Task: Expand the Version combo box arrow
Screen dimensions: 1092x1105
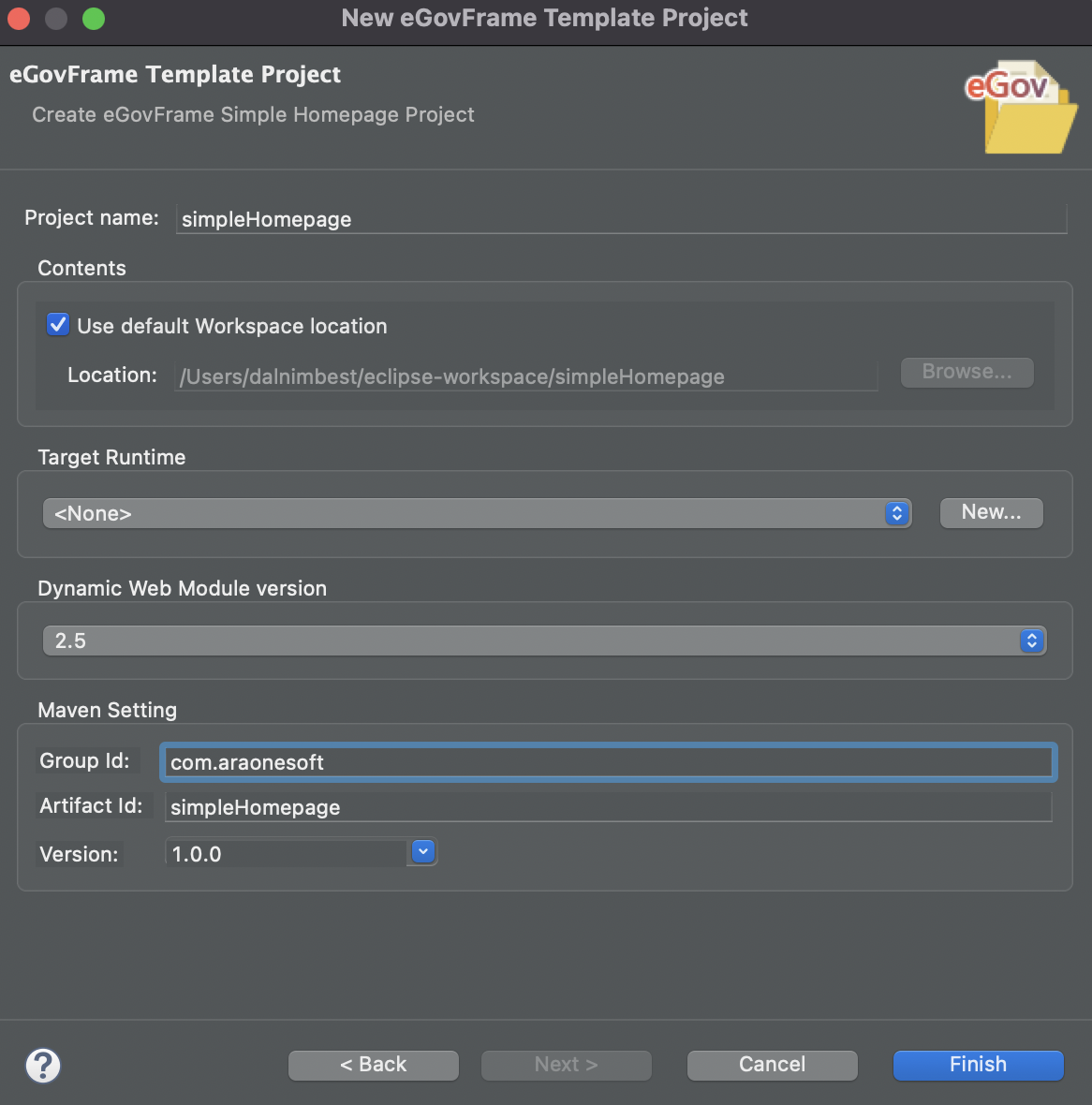Action: [x=423, y=851]
